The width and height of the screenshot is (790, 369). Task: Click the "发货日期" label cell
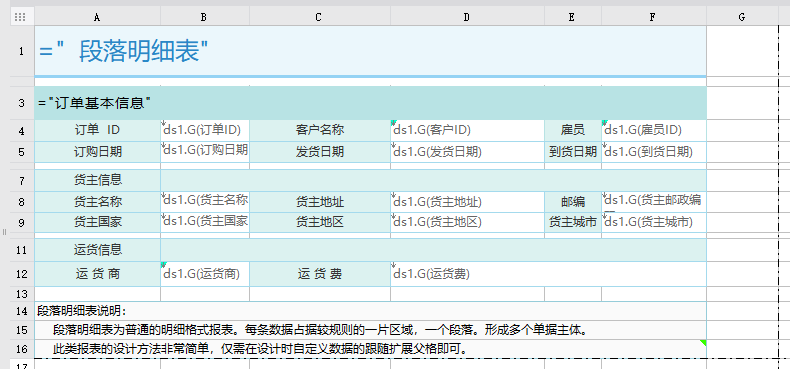point(319,152)
